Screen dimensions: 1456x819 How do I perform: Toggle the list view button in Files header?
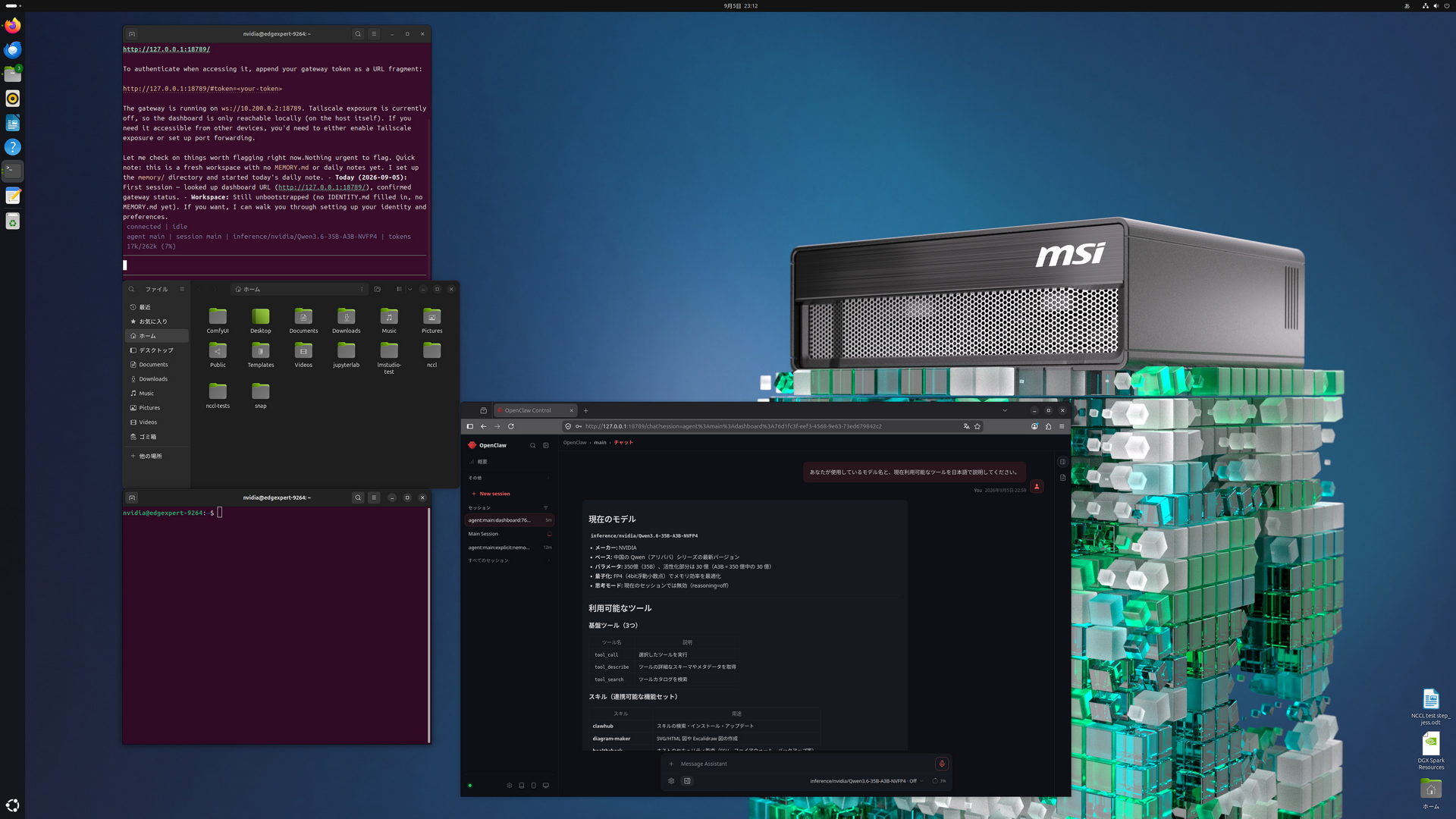pyautogui.click(x=399, y=289)
